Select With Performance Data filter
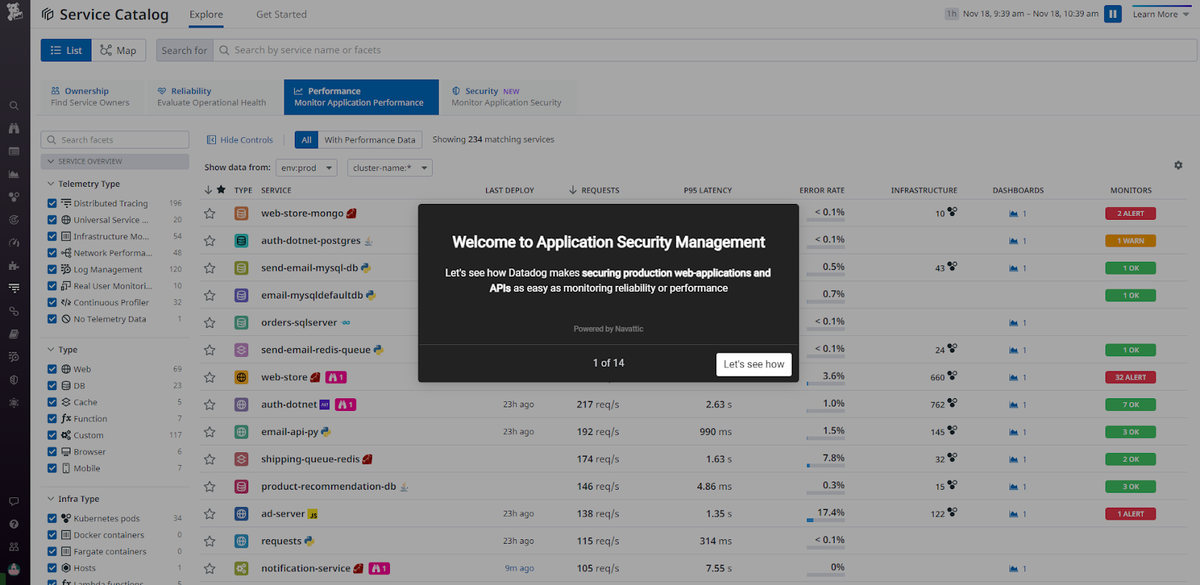This screenshot has width=1200, height=585. point(371,140)
